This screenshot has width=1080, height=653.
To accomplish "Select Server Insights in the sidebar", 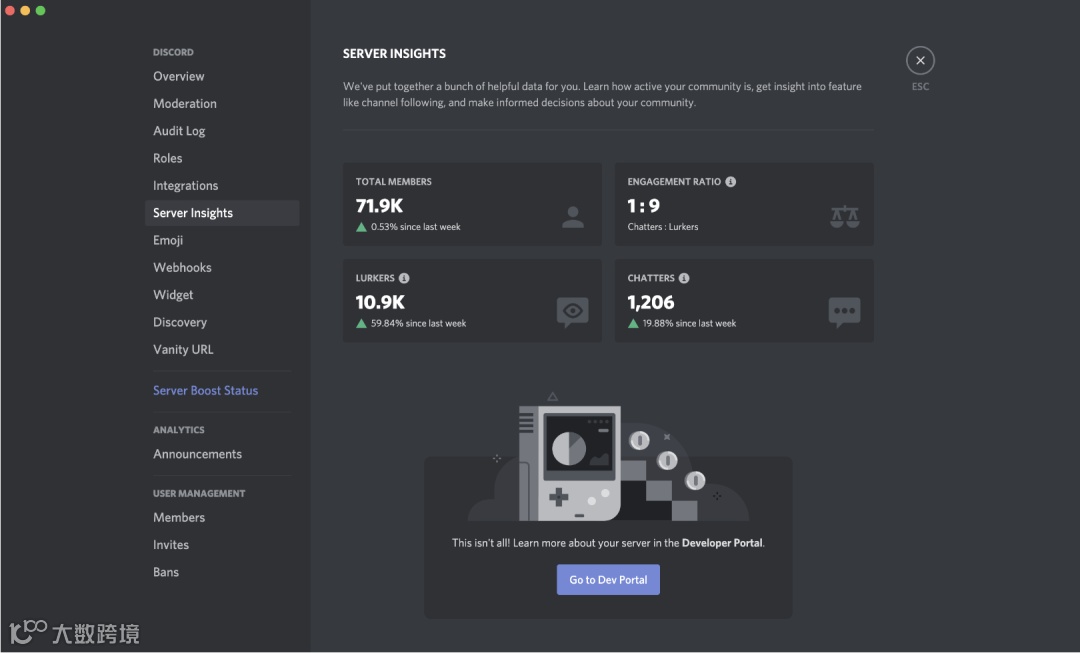I will click(x=222, y=213).
